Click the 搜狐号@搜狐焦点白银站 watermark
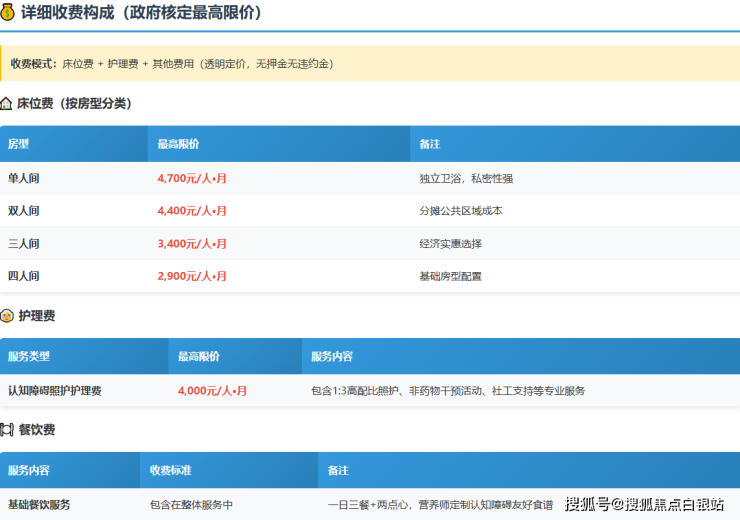The width and height of the screenshot is (740, 520). 644,504
